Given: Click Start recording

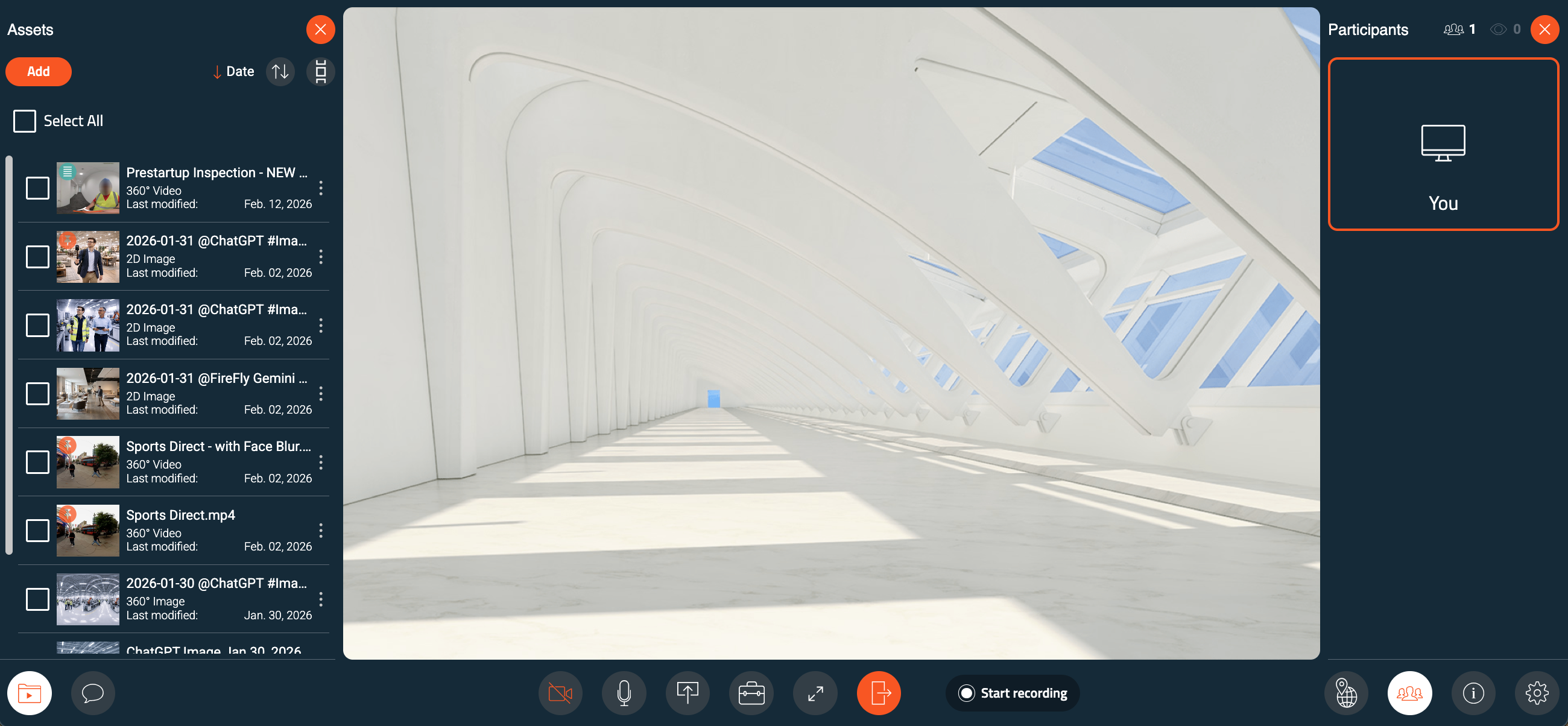Looking at the screenshot, I should [x=1012, y=692].
